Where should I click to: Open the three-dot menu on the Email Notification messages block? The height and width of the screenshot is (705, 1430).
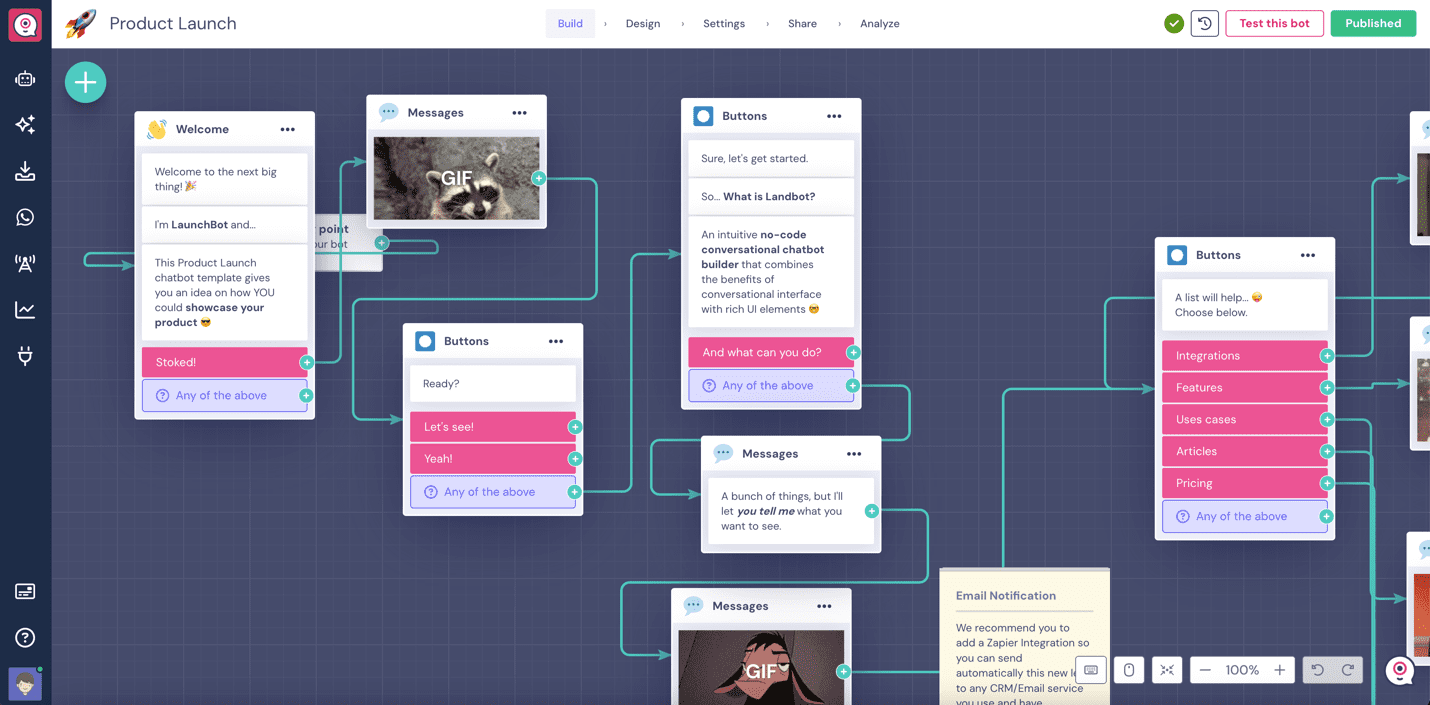pos(825,606)
